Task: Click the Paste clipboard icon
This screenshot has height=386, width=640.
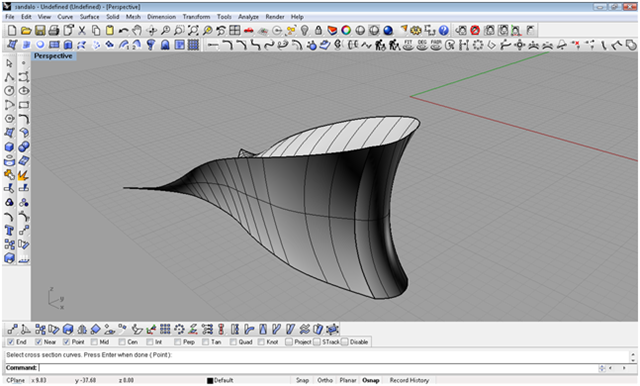Action: pos(109,31)
